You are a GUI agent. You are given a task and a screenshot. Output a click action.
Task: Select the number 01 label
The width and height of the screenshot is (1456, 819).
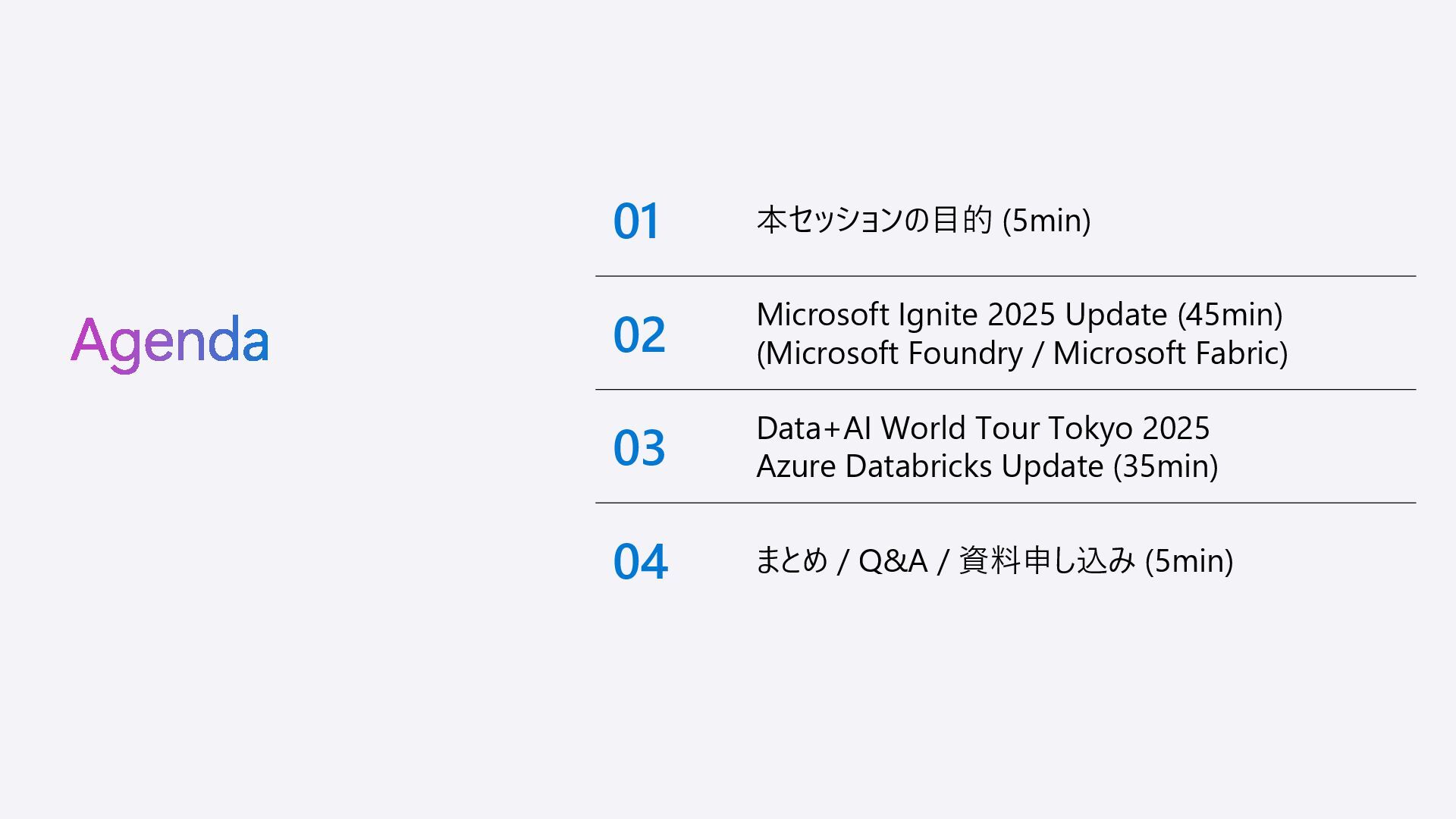[636, 221]
